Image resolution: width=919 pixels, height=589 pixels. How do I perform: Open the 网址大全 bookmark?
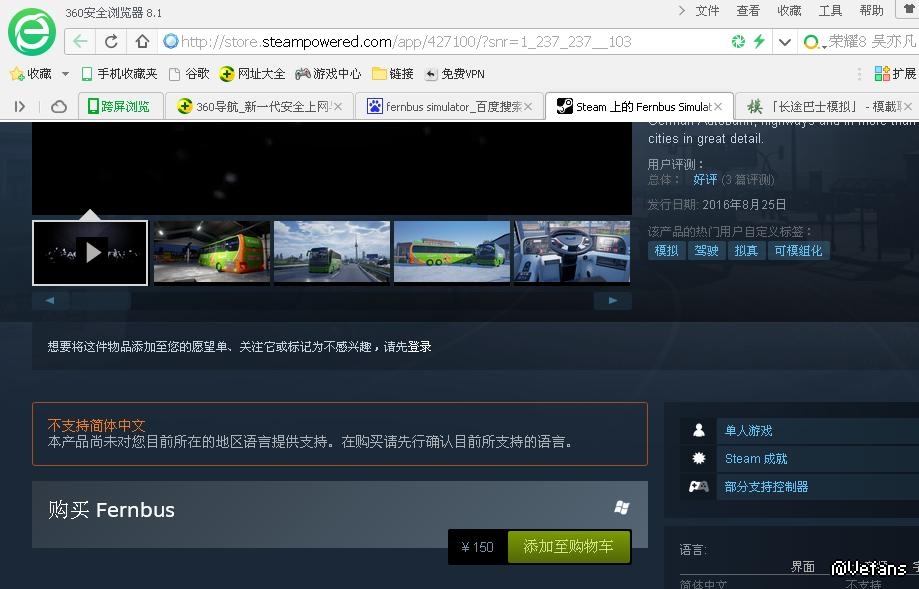click(252, 74)
